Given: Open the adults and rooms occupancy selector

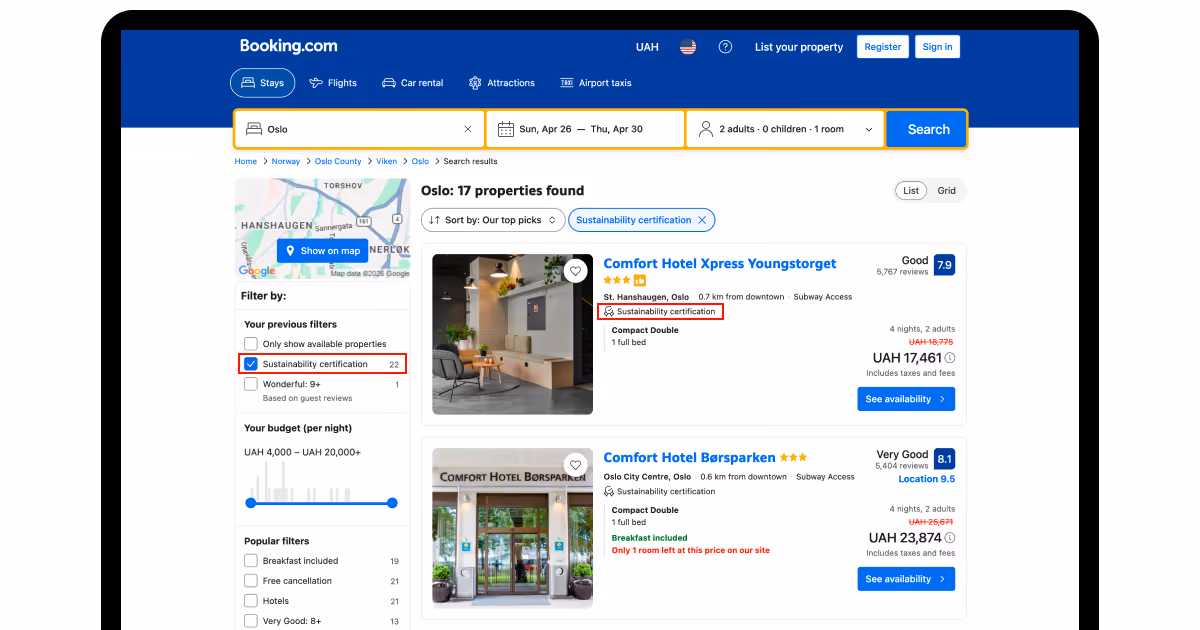Looking at the screenshot, I should click(x=784, y=128).
